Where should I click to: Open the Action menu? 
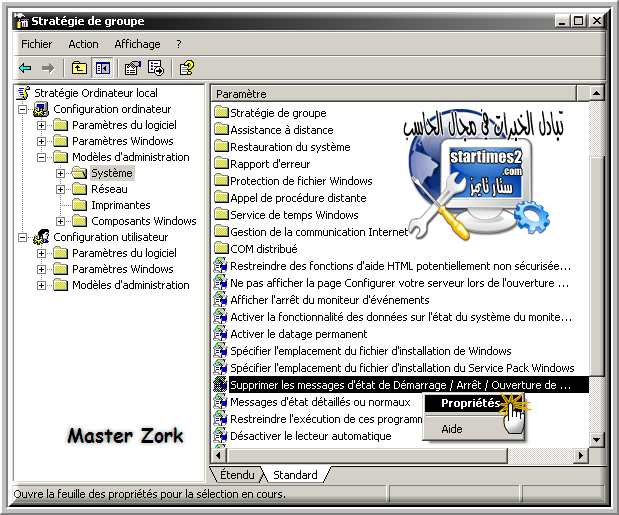click(x=83, y=44)
